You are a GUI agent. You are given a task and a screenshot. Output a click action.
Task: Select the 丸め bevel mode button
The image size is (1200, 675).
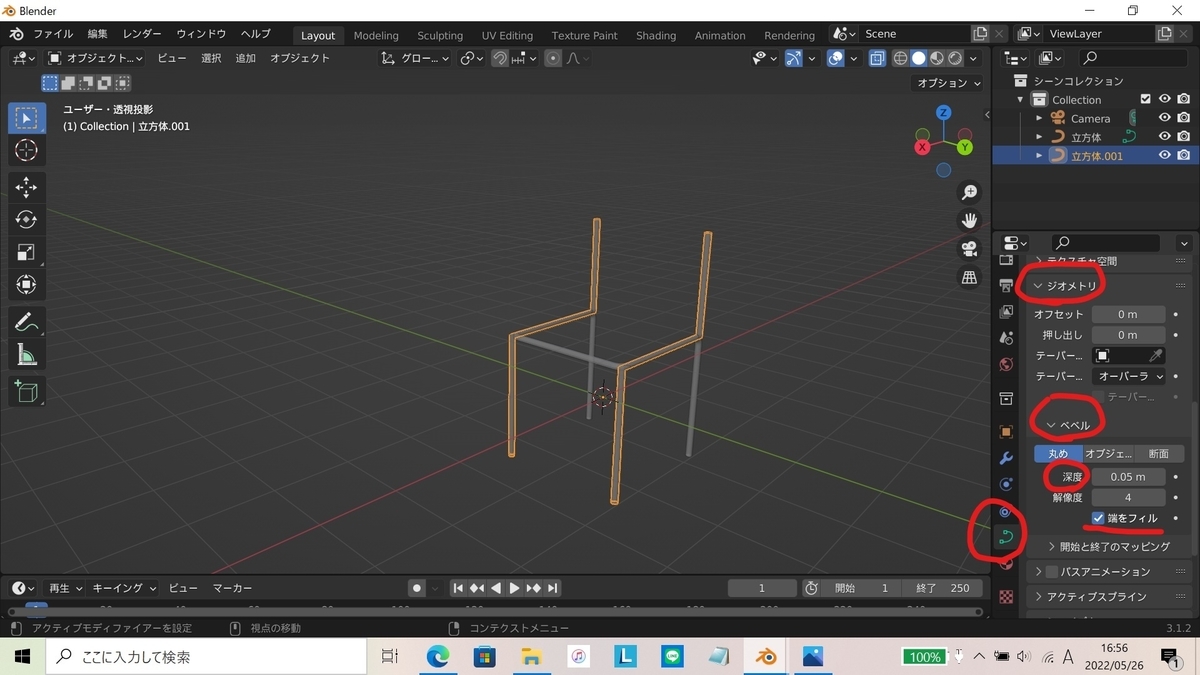pyautogui.click(x=1058, y=453)
